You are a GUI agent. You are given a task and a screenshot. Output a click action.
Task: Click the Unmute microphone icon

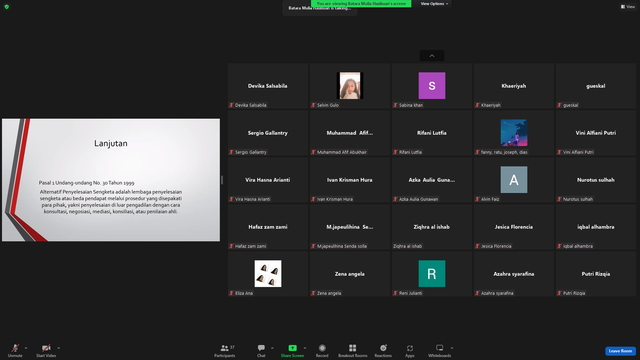[15, 348]
